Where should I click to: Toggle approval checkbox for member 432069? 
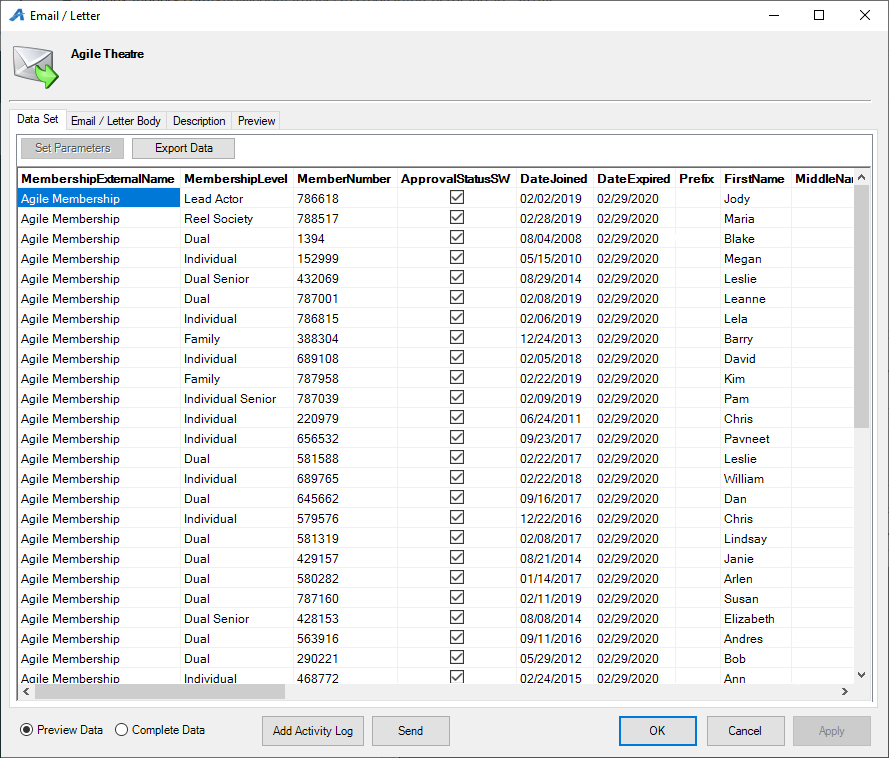[x=457, y=277]
